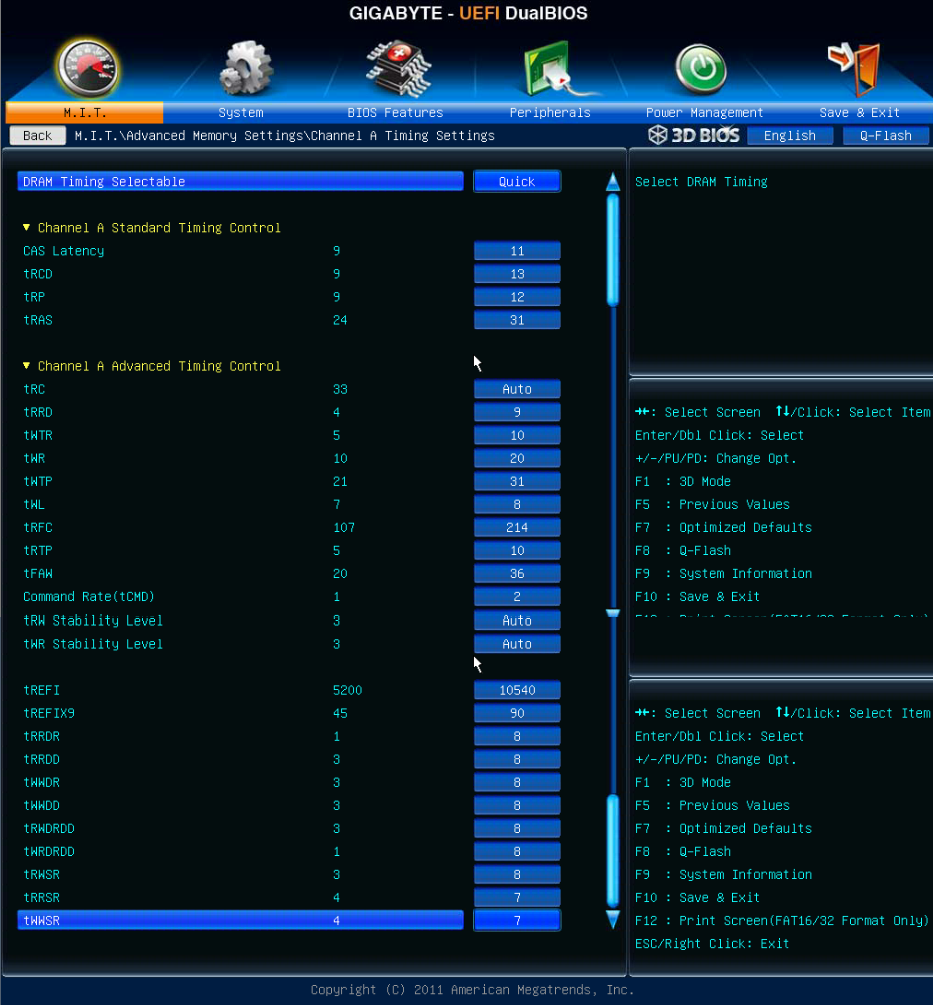Select the tRRSR value field 7
The image size is (933, 1005).
click(517, 897)
